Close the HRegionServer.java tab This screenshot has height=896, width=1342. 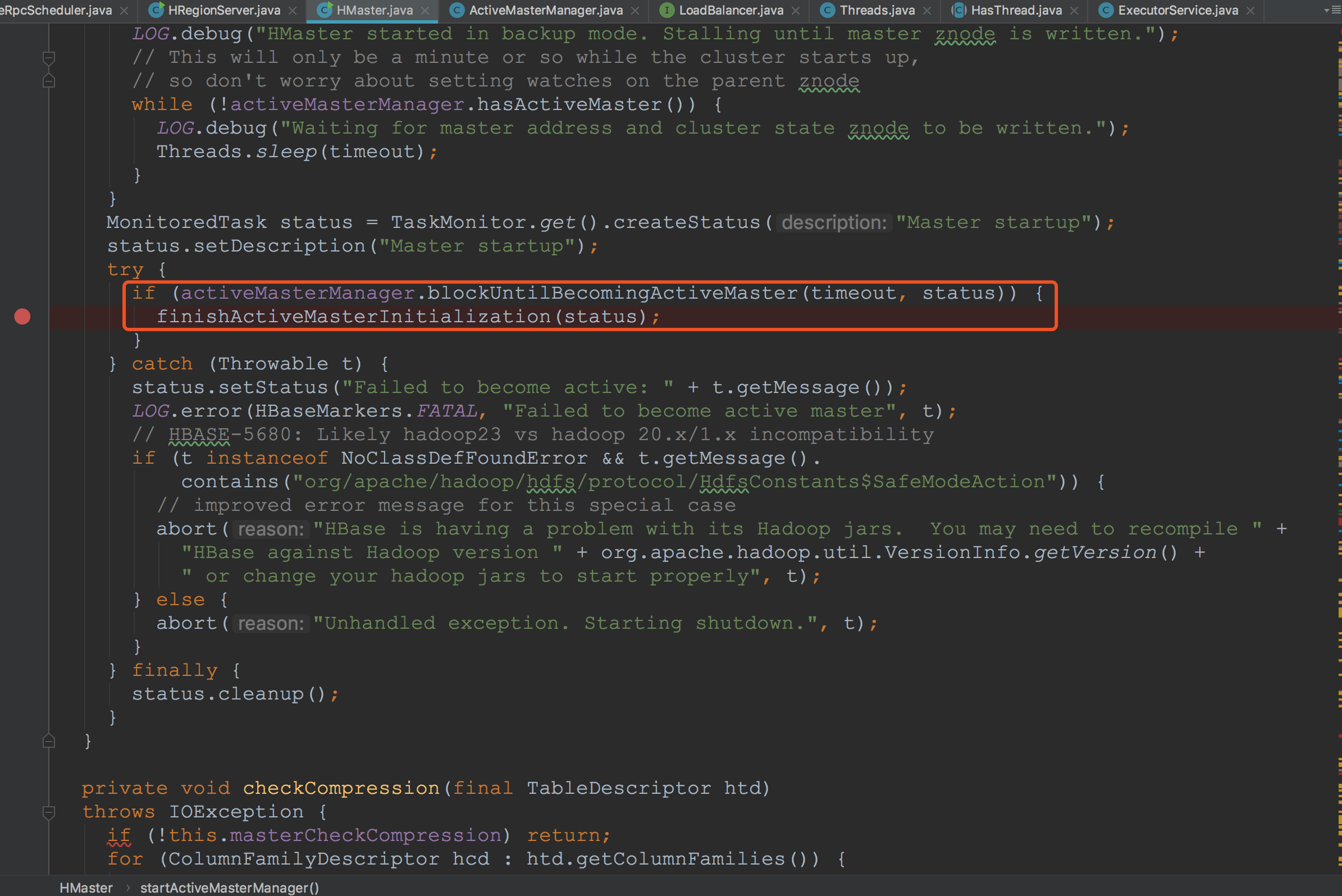click(x=293, y=10)
